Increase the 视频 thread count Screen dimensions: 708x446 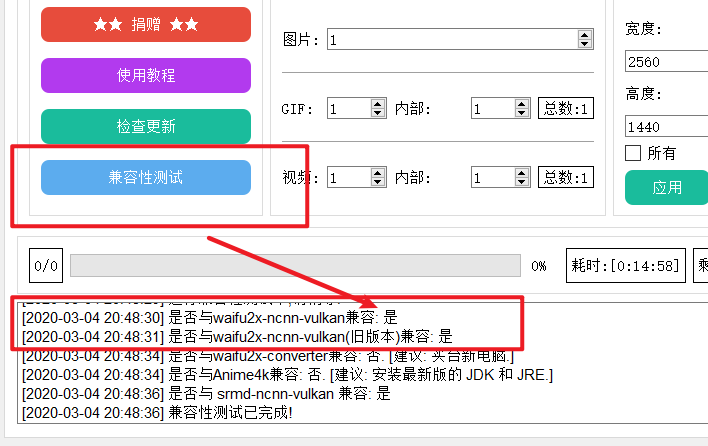(x=377, y=173)
